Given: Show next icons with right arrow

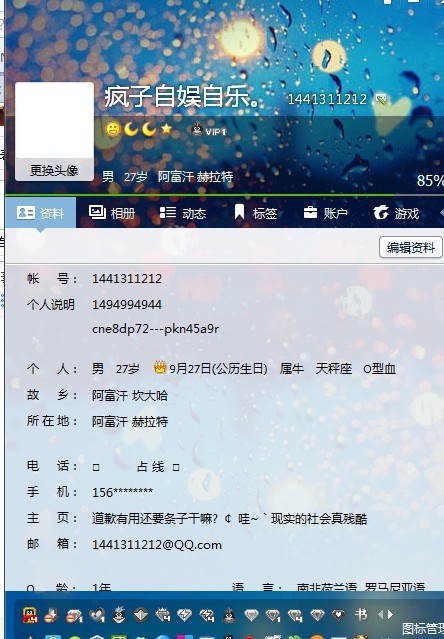Looking at the screenshot, I should [391, 614].
